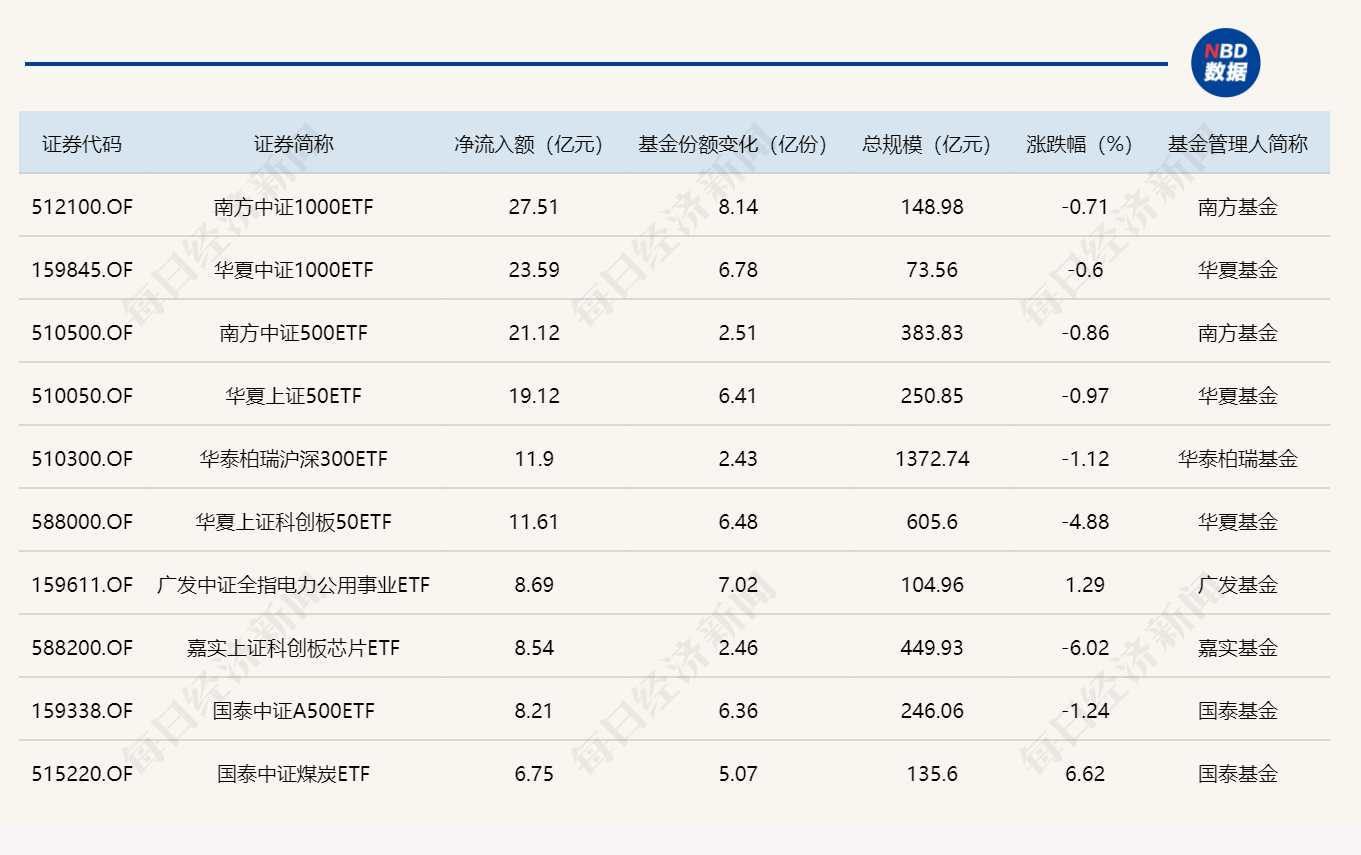Select net inflow value 27.51
The height and width of the screenshot is (855, 1361).
pyautogui.click(x=533, y=207)
